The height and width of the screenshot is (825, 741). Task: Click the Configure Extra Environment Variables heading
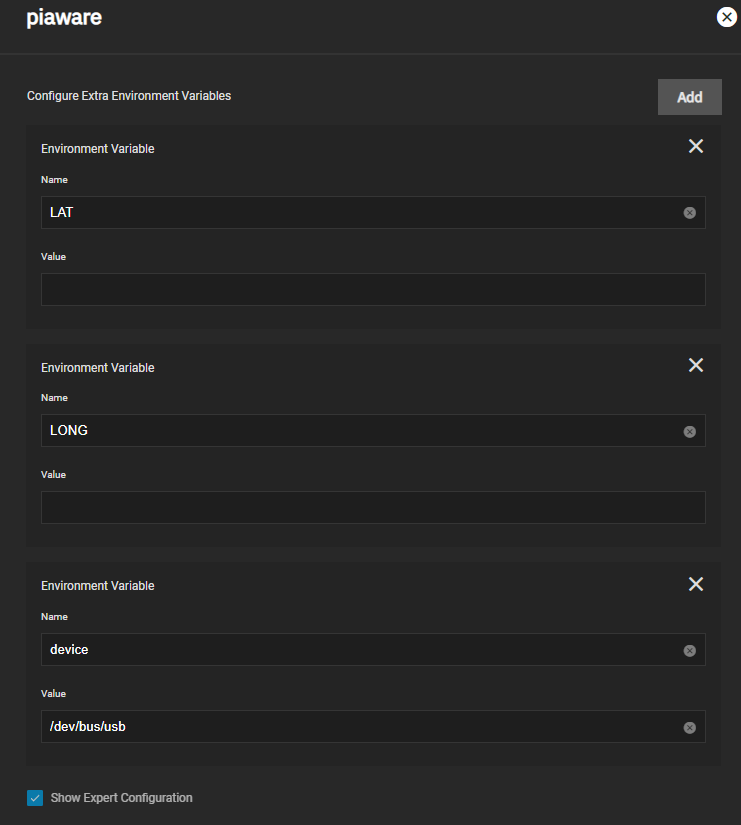coord(129,96)
